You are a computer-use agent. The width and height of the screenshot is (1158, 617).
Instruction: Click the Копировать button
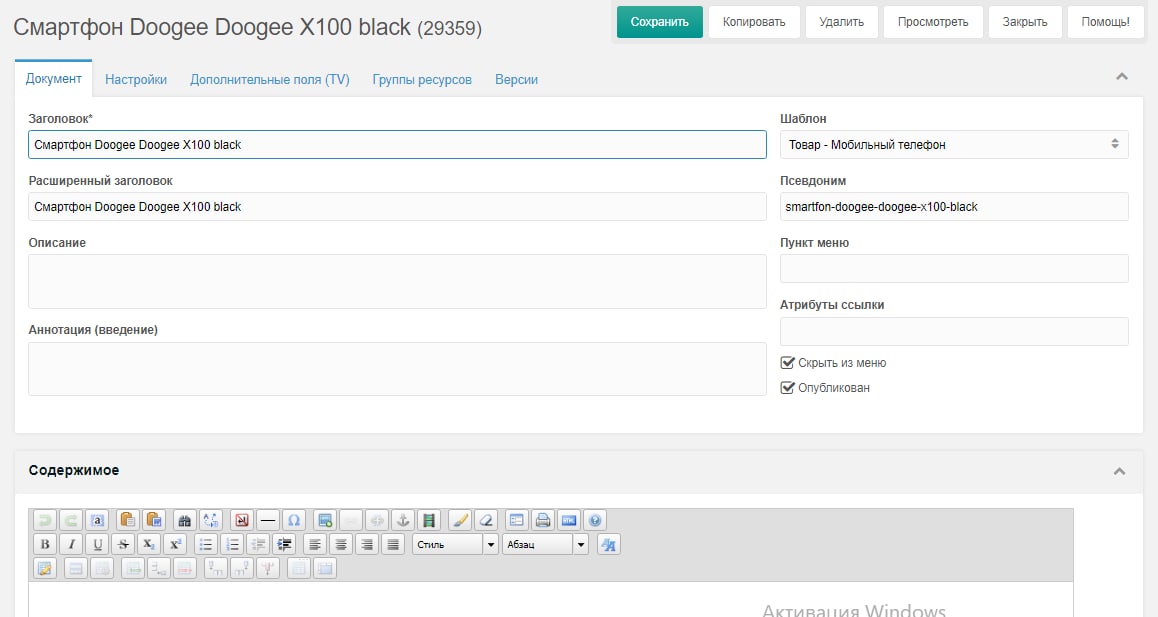click(x=754, y=22)
